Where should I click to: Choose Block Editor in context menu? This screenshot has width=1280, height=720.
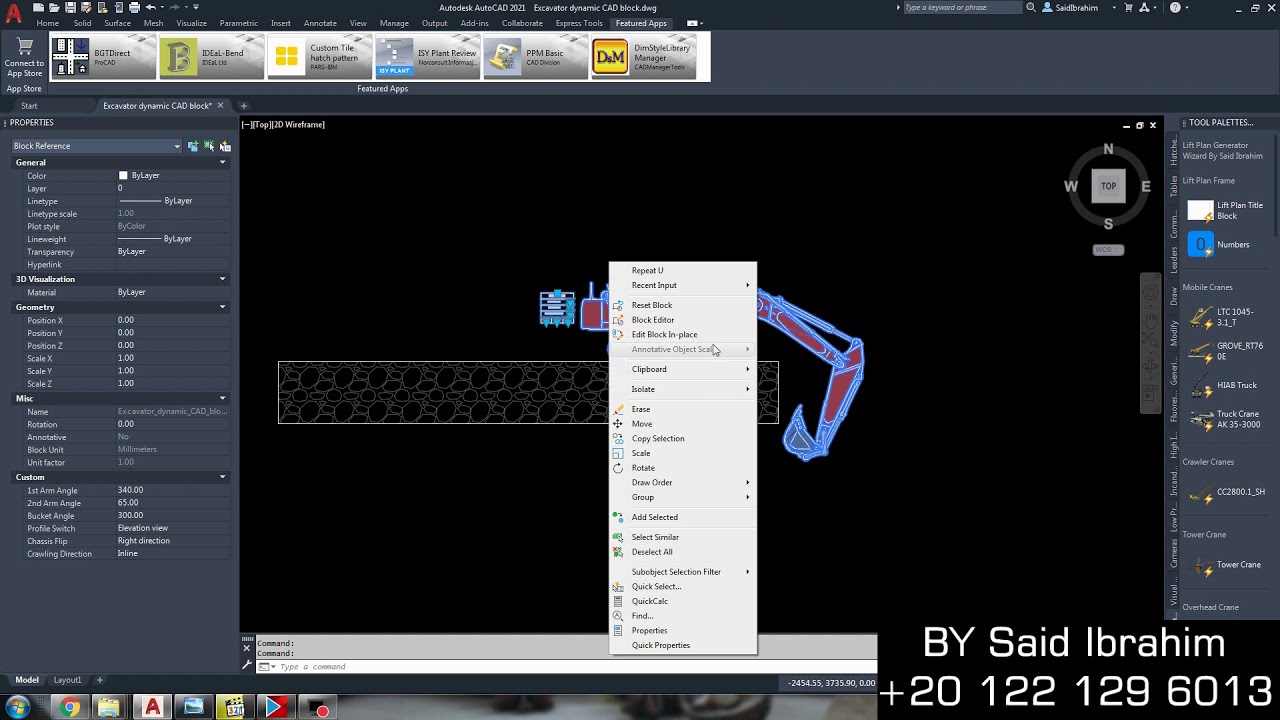(x=683, y=320)
